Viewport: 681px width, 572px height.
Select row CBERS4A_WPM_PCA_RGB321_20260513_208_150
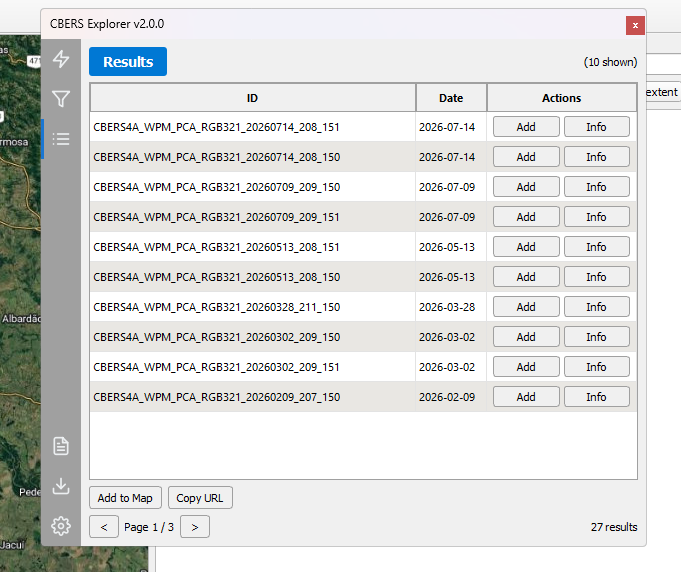pyautogui.click(x=363, y=277)
